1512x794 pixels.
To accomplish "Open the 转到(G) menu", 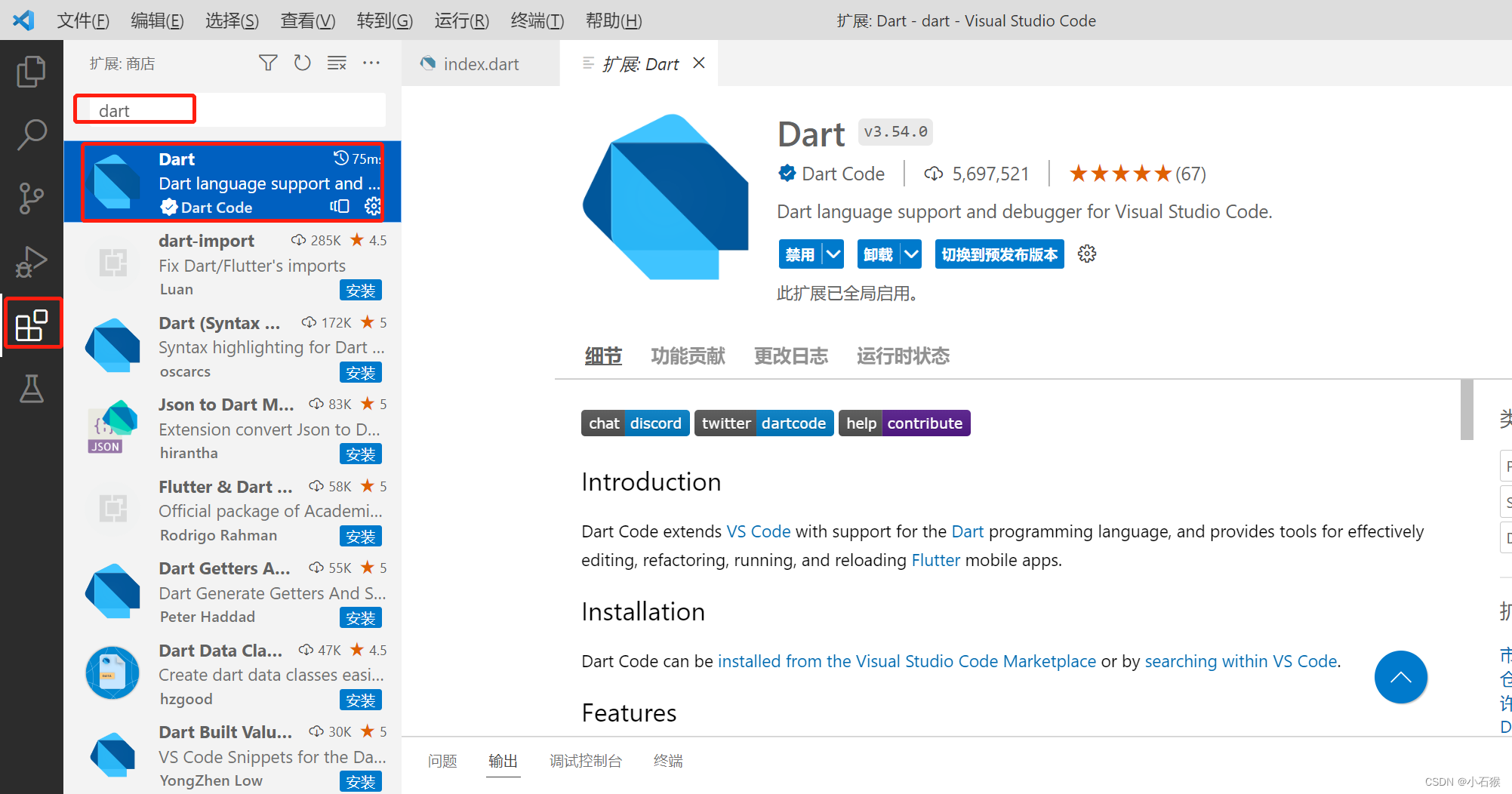I will 385,20.
